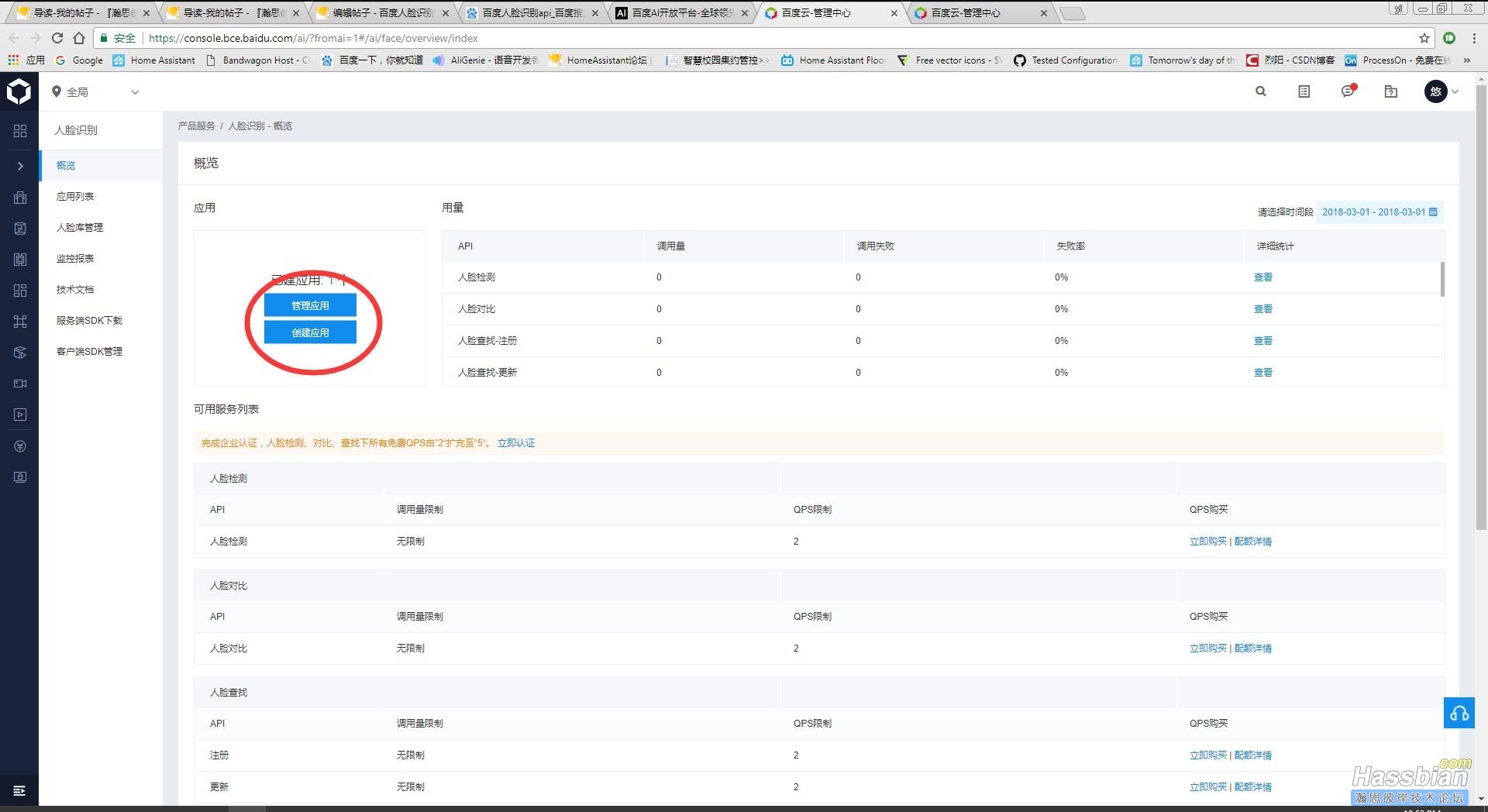The height and width of the screenshot is (812, 1488).
Task: Expand the left rail with the arrow icon
Action: click(20, 166)
